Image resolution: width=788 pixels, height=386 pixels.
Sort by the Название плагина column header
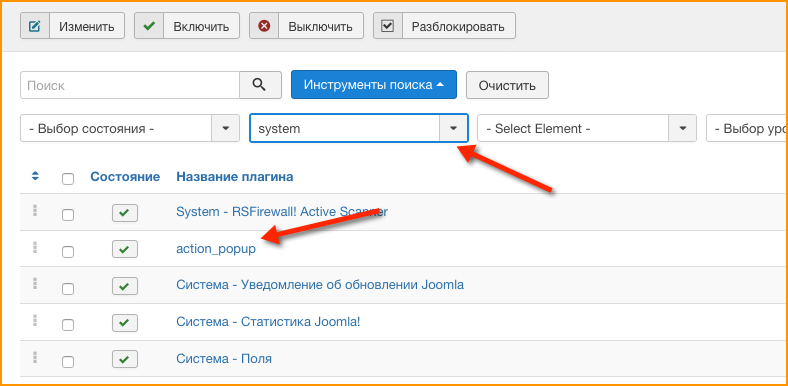coord(235,176)
